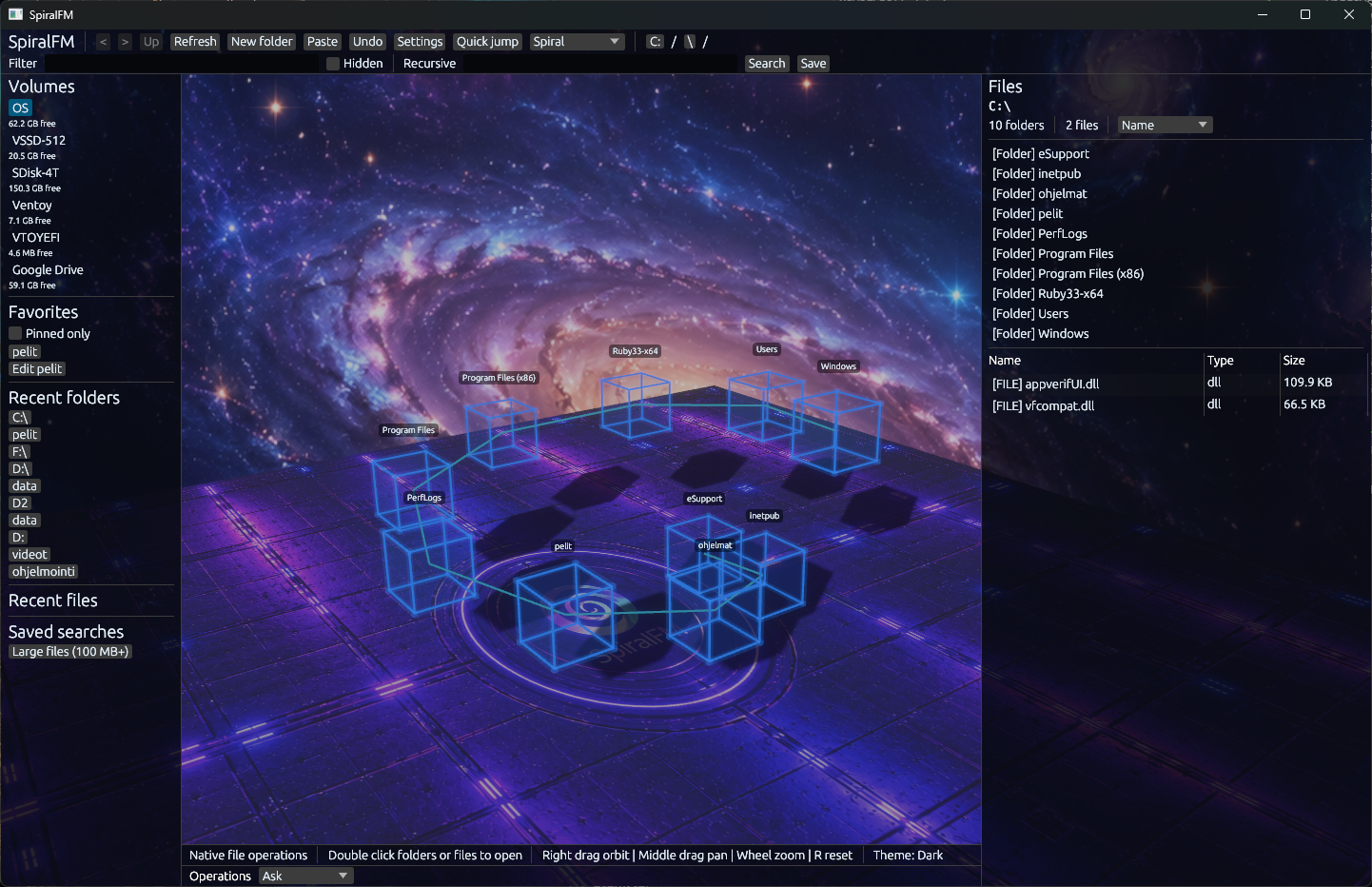Click the Search button

tap(767, 64)
